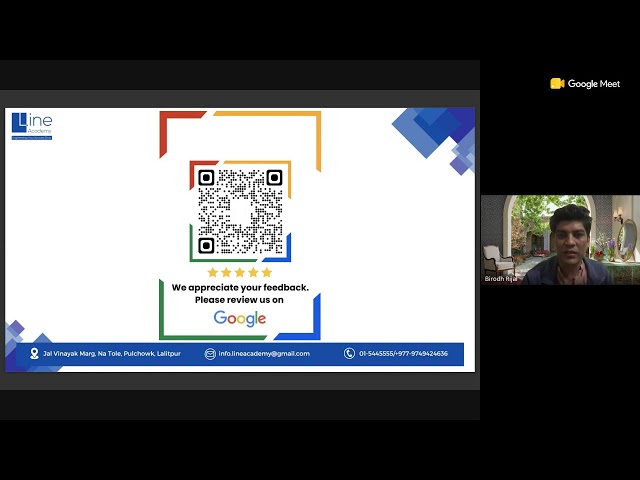Screen dimensions: 640x480
Task: Click the Google Meet label text
Action: 594,84
